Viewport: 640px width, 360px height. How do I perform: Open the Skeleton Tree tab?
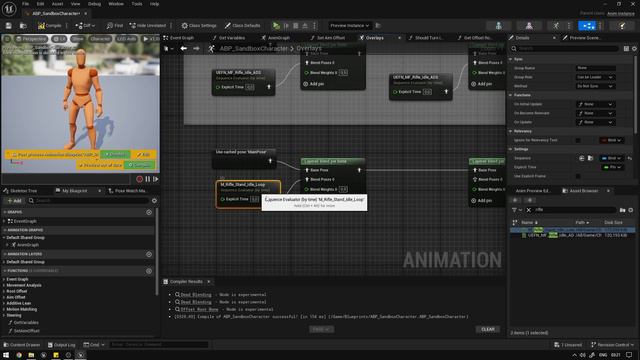(x=23, y=191)
